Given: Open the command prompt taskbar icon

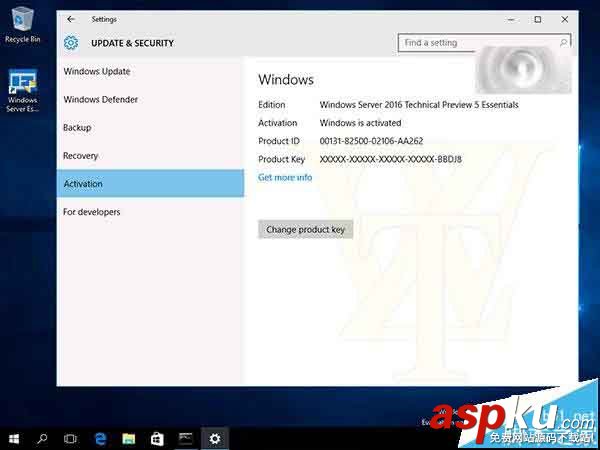Looking at the screenshot, I should click(x=186, y=439).
